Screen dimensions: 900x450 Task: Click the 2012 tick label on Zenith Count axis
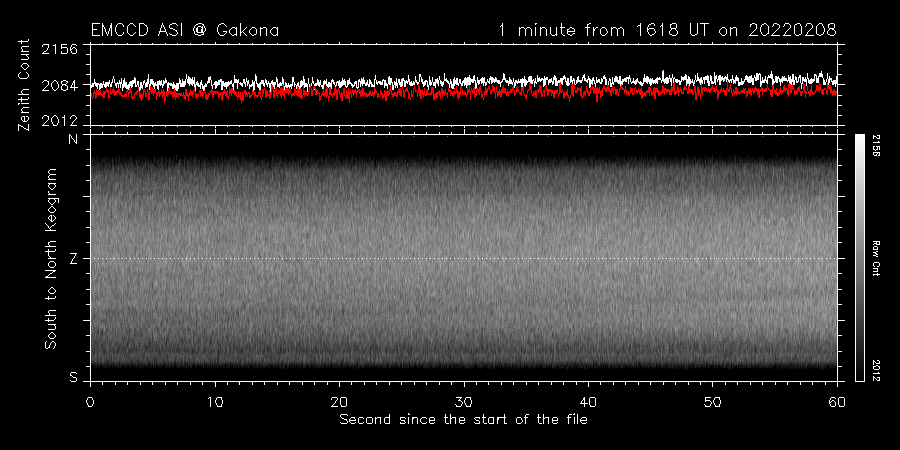pyautogui.click(x=60, y=121)
